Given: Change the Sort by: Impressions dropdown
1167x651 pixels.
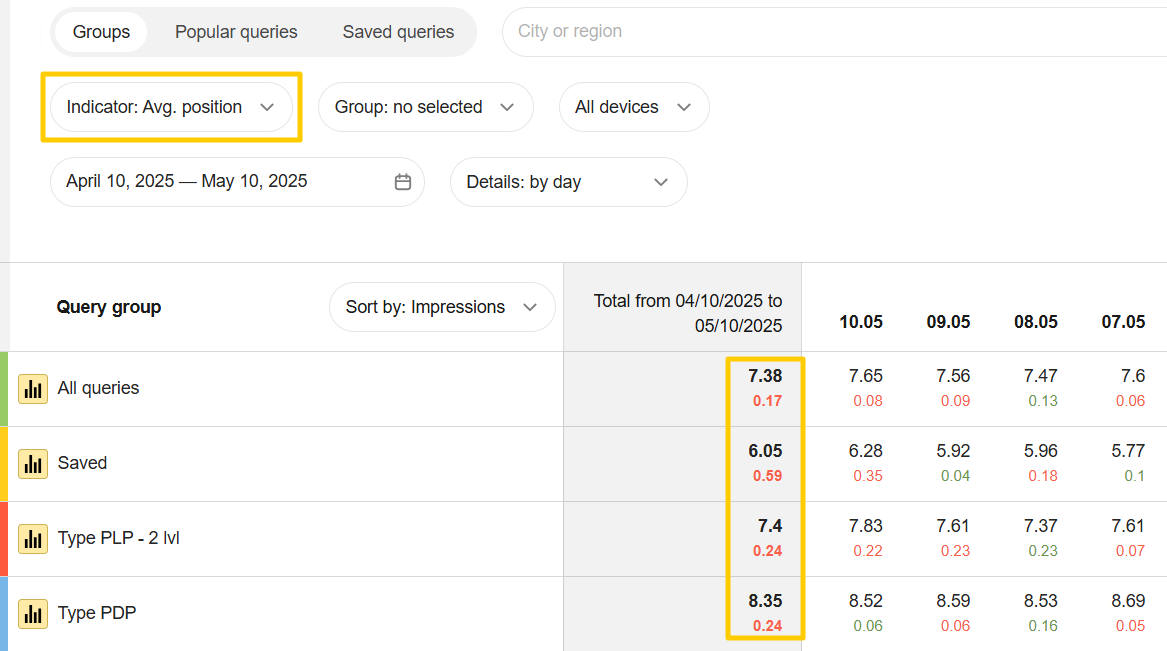Looking at the screenshot, I should click(x=441, y=307).
